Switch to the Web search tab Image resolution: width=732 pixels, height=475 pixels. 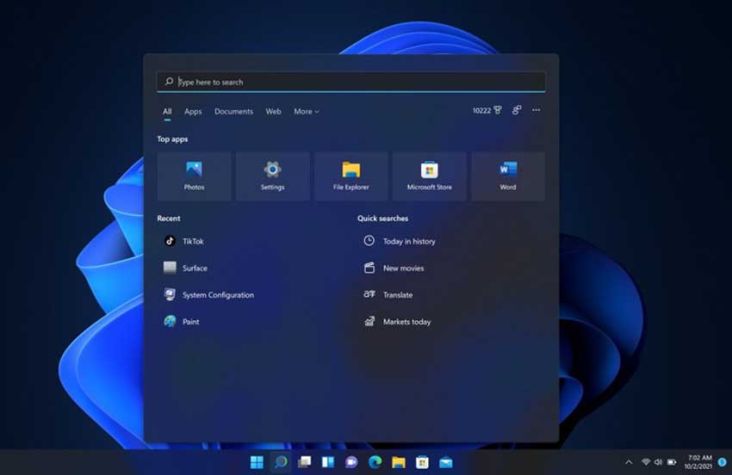click(x=274, y=111)
